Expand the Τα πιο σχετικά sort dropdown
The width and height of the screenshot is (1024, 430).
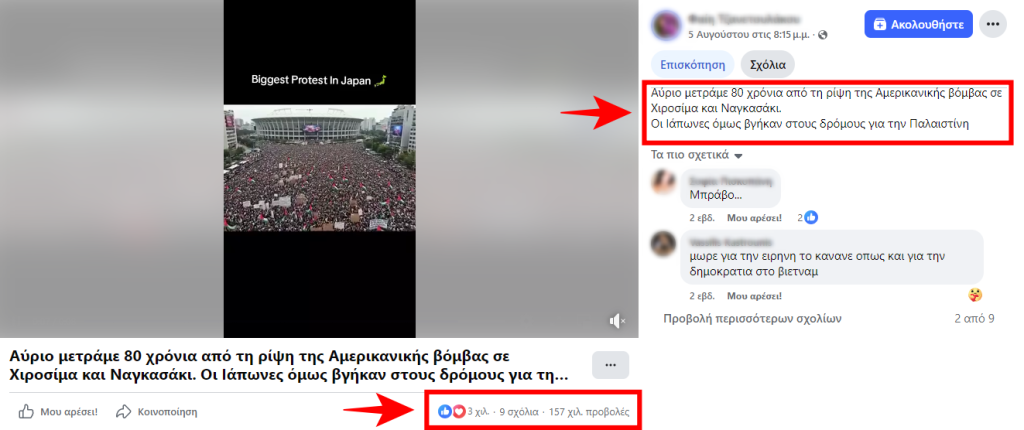pos(697,156)
